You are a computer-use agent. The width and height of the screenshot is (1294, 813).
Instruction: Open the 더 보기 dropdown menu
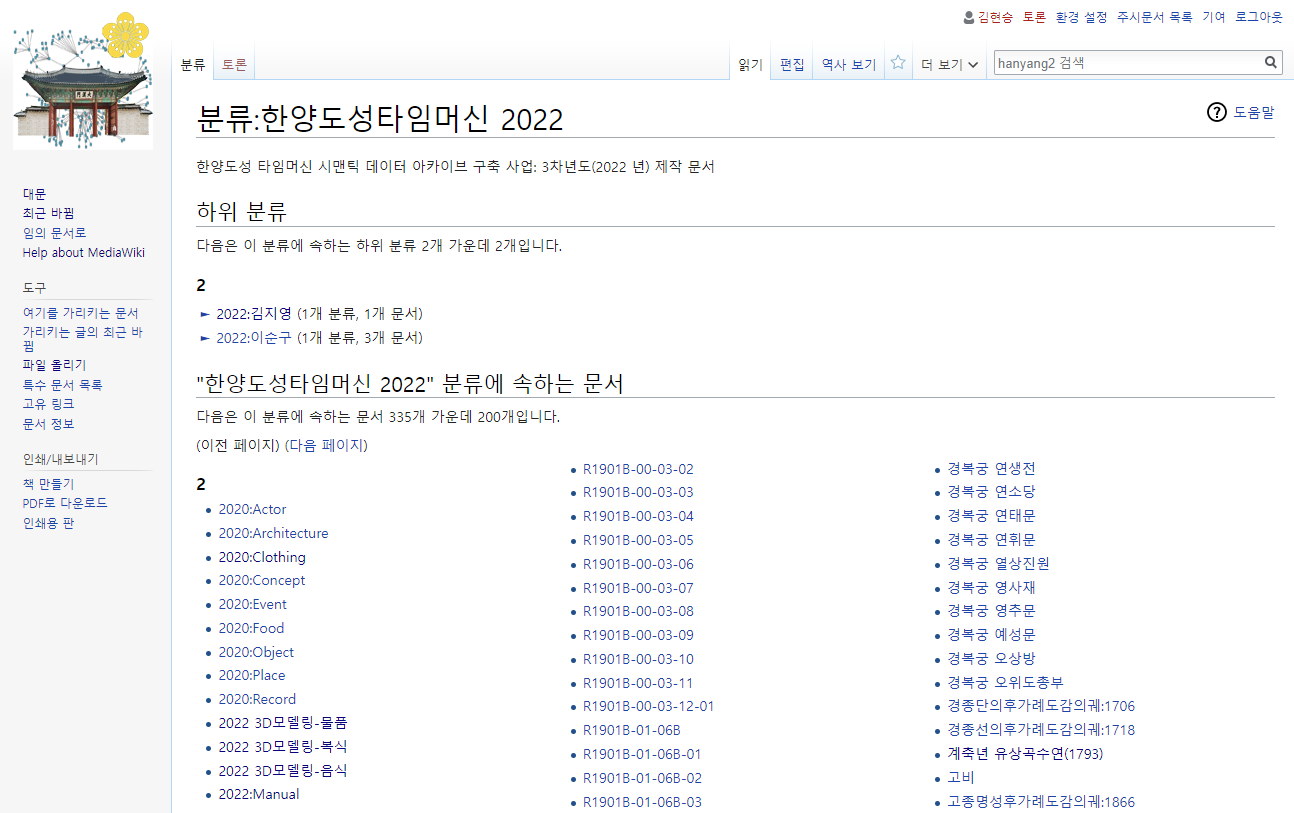(948, 65)
